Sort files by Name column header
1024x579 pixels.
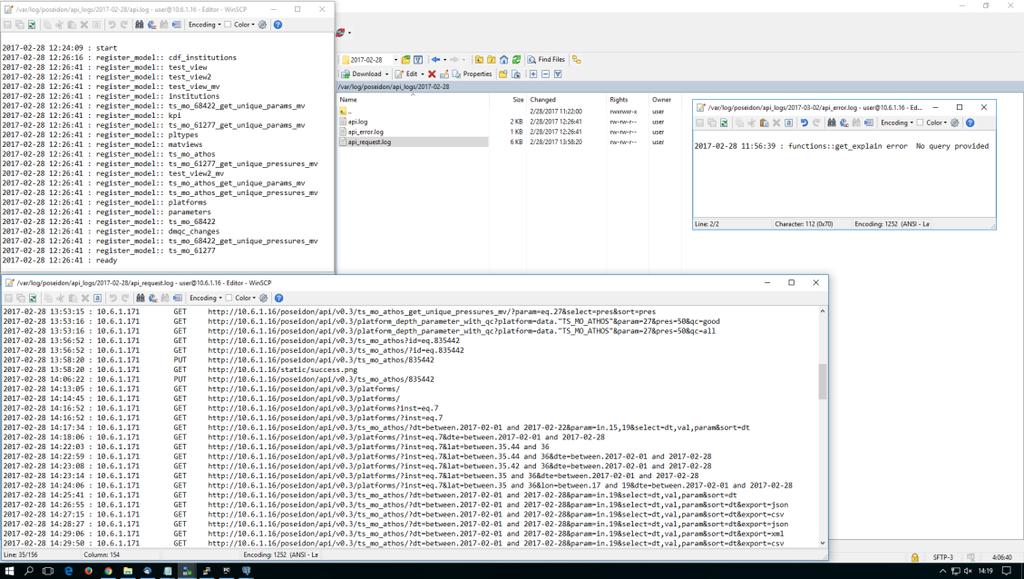point(348,100)
